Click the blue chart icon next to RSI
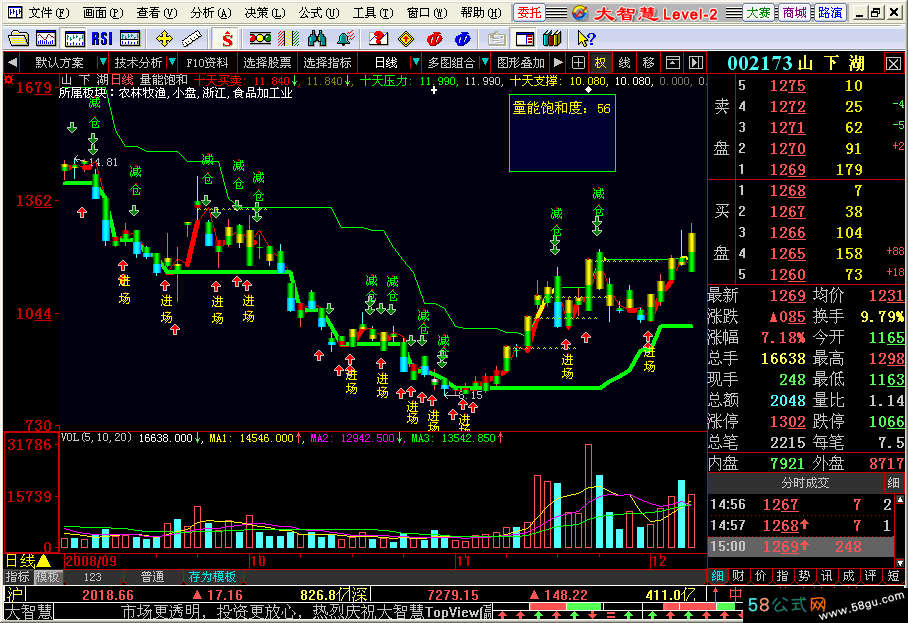This screenshot has width=908, height=623. point(130,39)
